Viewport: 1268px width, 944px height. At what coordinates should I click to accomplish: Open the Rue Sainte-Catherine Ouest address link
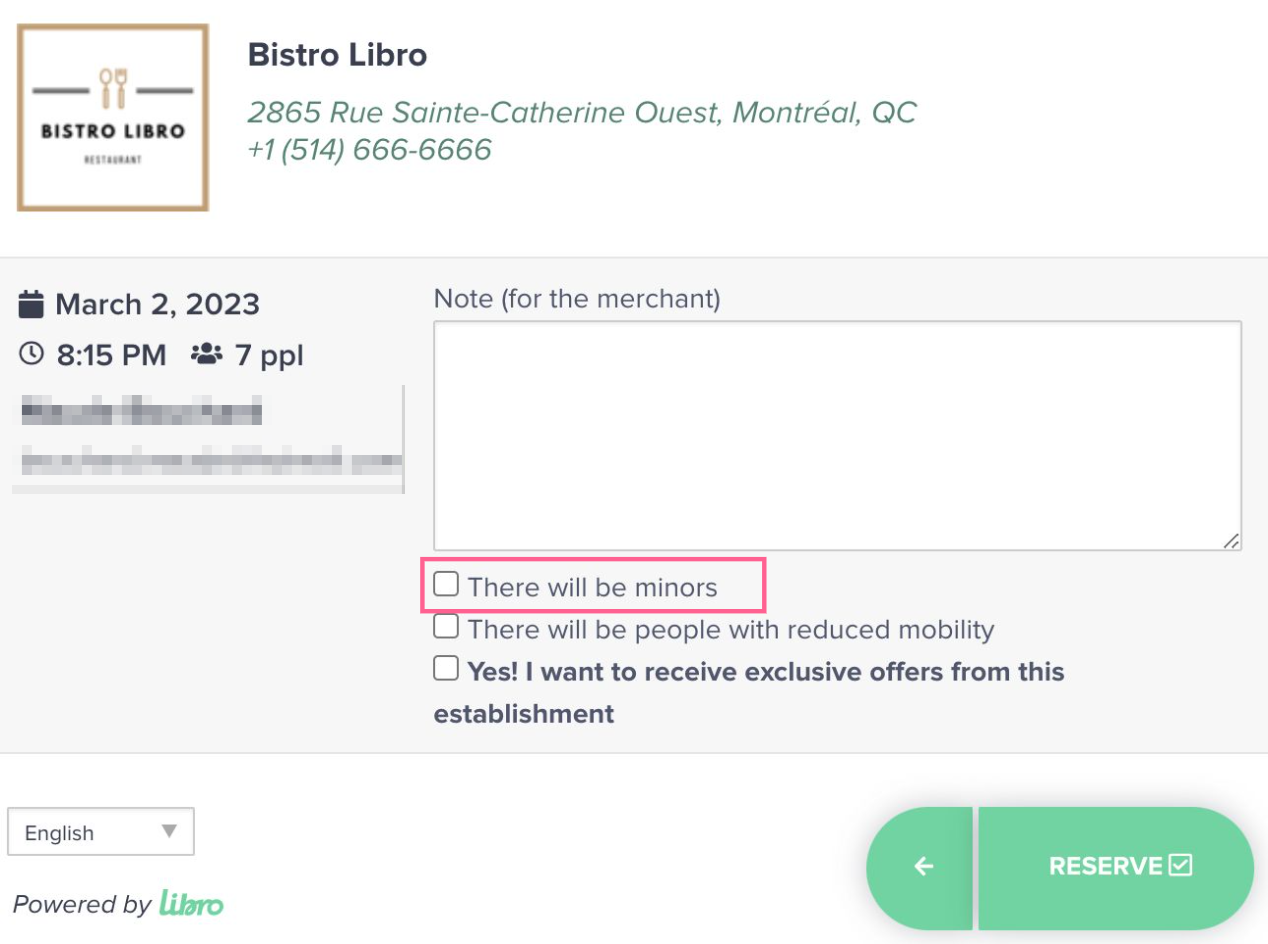pos(581,112)
